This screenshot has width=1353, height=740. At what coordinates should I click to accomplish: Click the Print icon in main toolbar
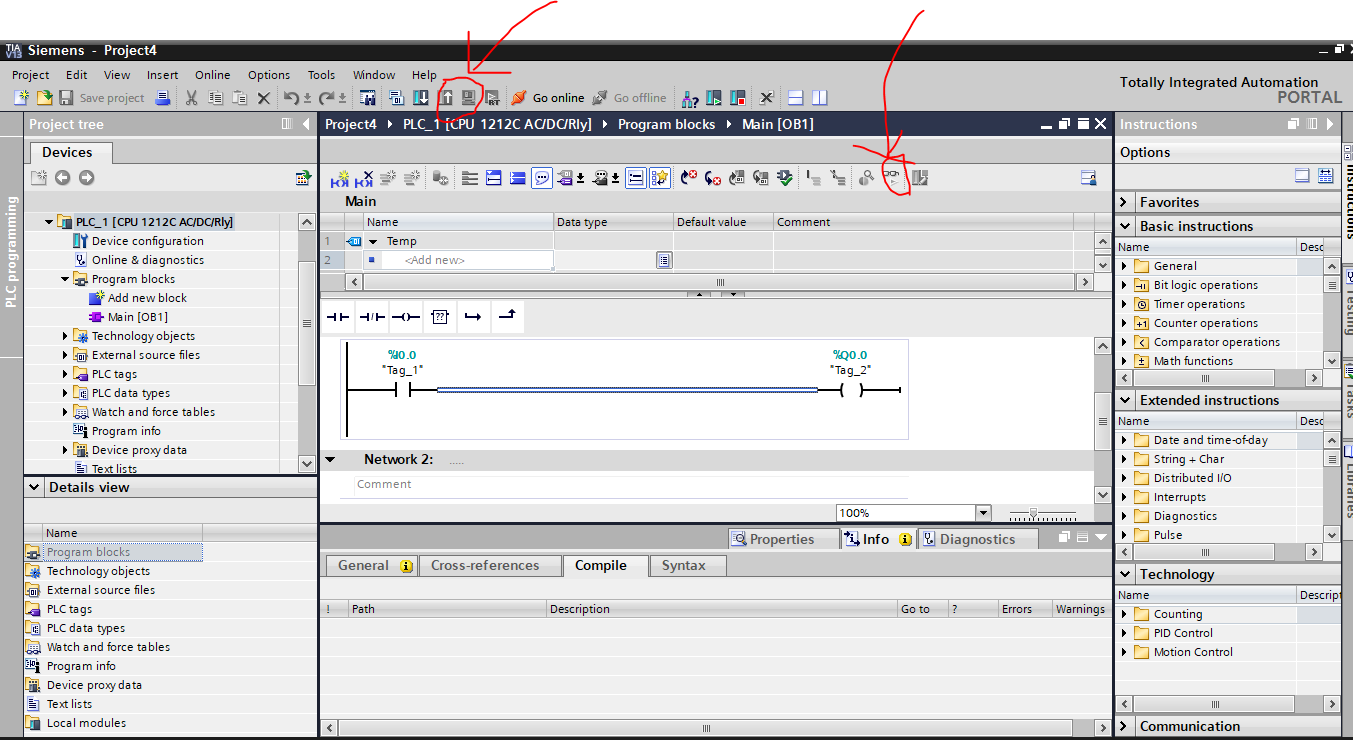click(x=162, y=98)
